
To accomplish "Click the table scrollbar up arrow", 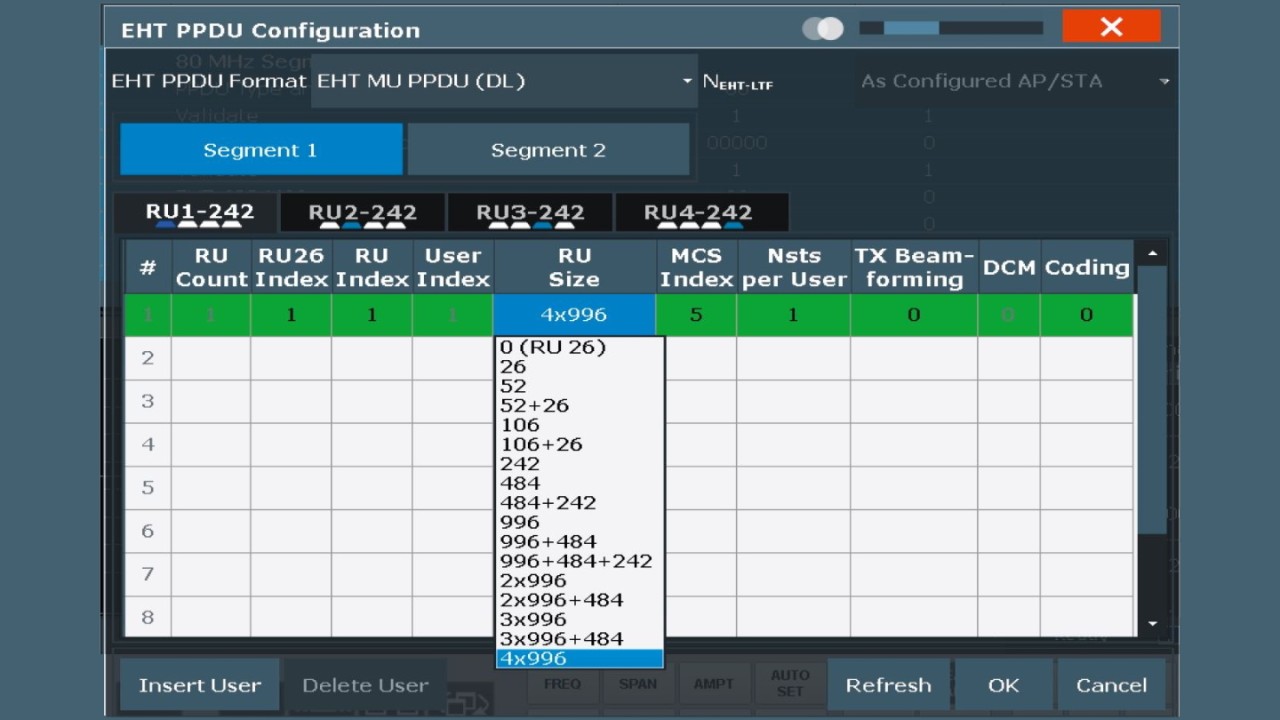I will [1153, 254].
